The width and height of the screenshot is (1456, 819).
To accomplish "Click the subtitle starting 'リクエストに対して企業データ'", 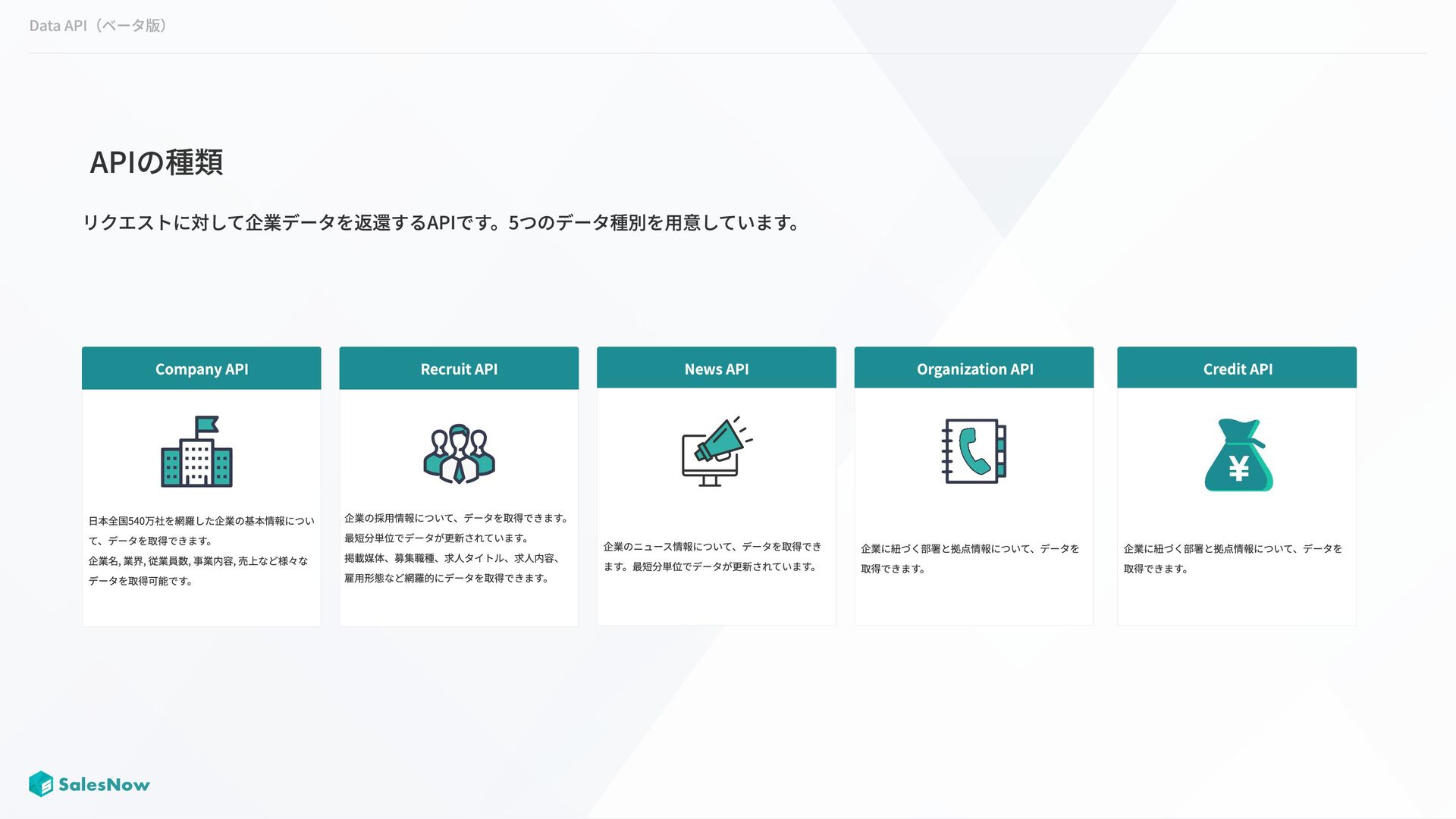I will (441, 222).
